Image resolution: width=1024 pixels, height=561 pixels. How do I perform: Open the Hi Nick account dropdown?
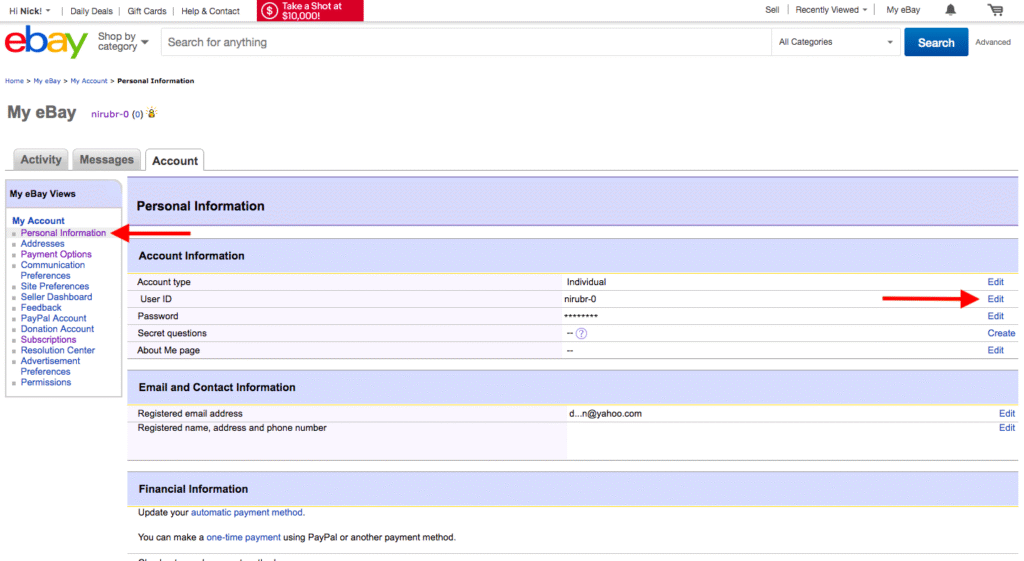coord(29,11)
